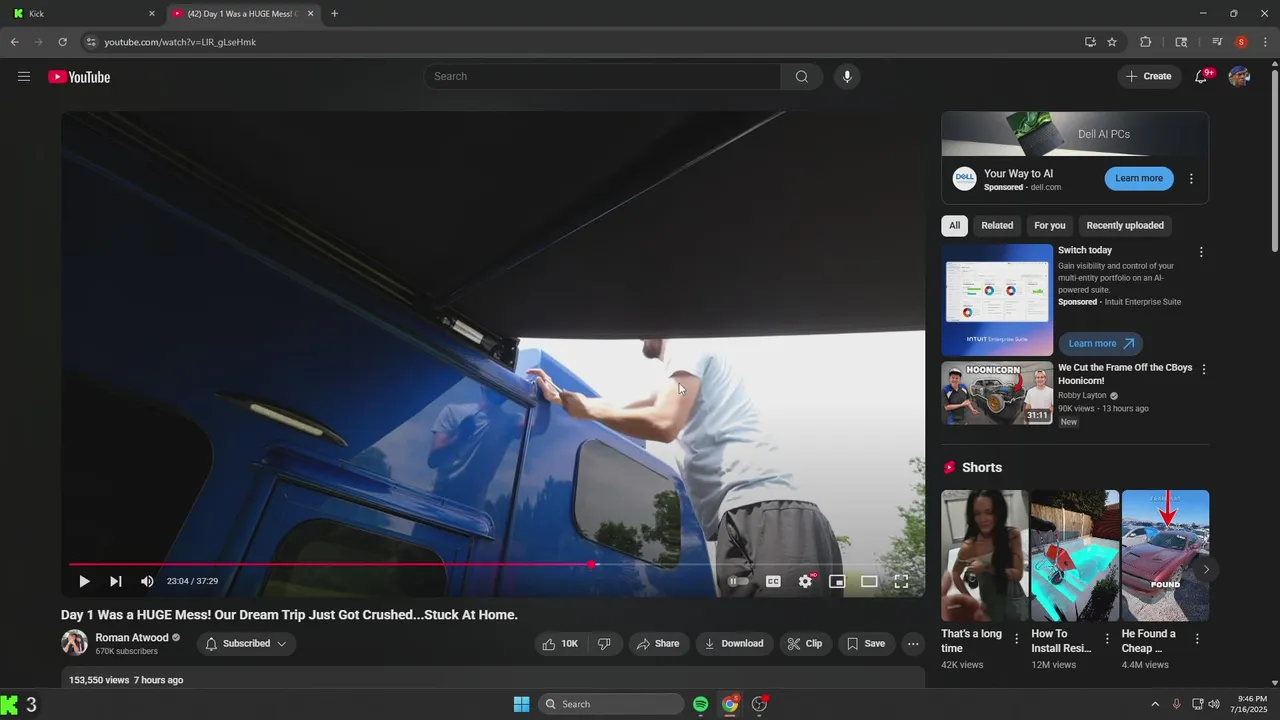Like the video with 10K thumbs up
Screen dimensions: 1280x720
point(561,644)
